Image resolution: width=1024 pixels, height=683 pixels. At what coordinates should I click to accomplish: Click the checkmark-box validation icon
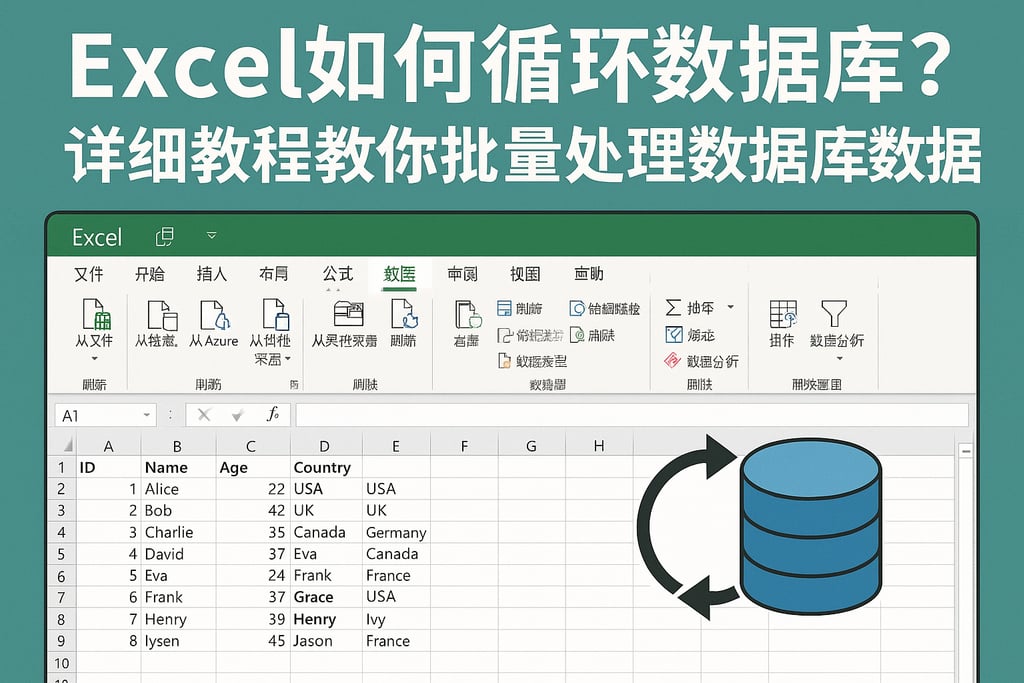673,334
